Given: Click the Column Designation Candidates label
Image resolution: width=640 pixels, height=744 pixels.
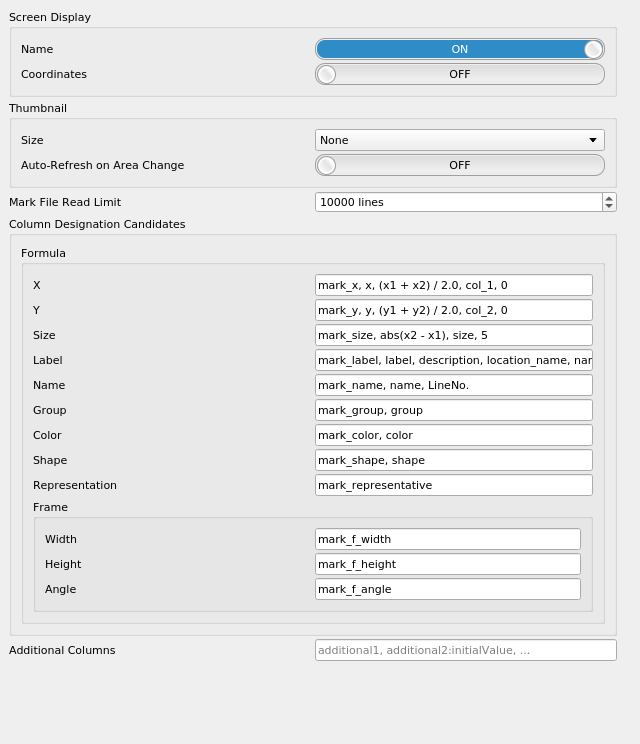Looking at the screenshot, I should point(97,224).
